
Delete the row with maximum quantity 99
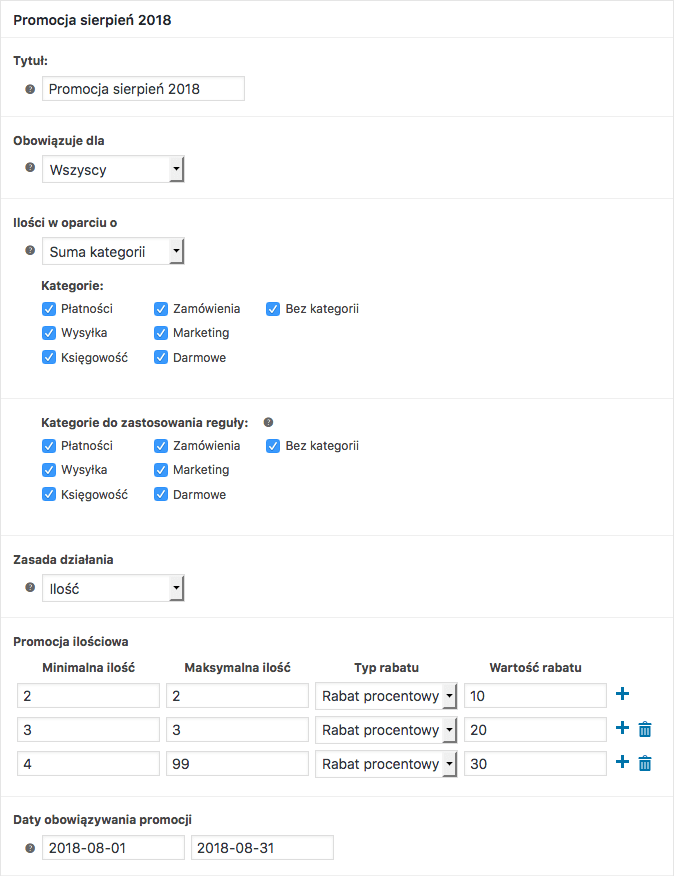click(x=645, y=763)
